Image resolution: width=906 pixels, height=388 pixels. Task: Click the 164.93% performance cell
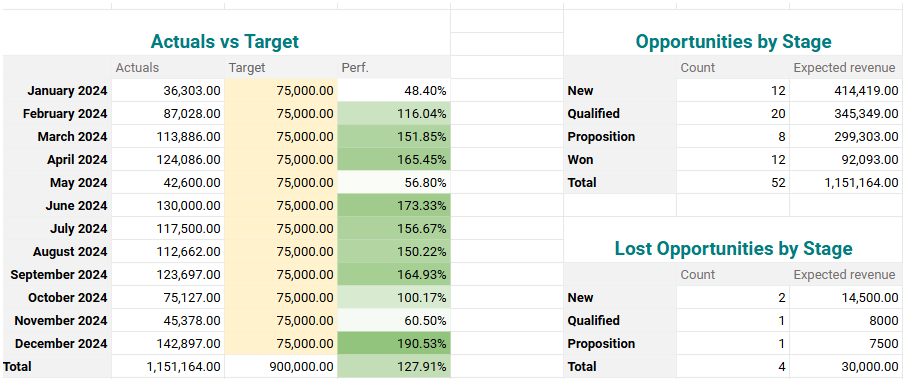click(394, 274)
